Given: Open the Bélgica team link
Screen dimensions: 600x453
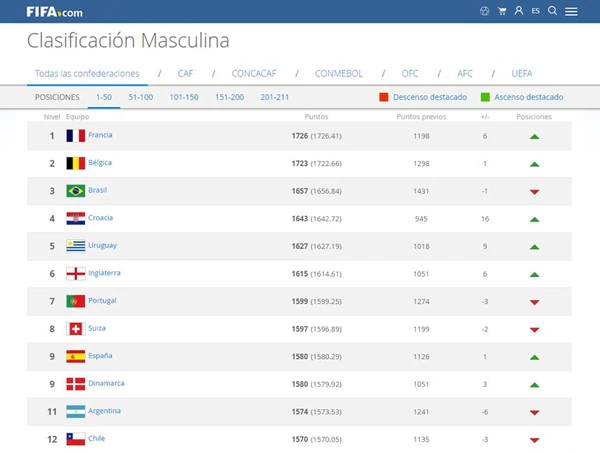Looking at the screenshot, I should [x=100, y=162].
